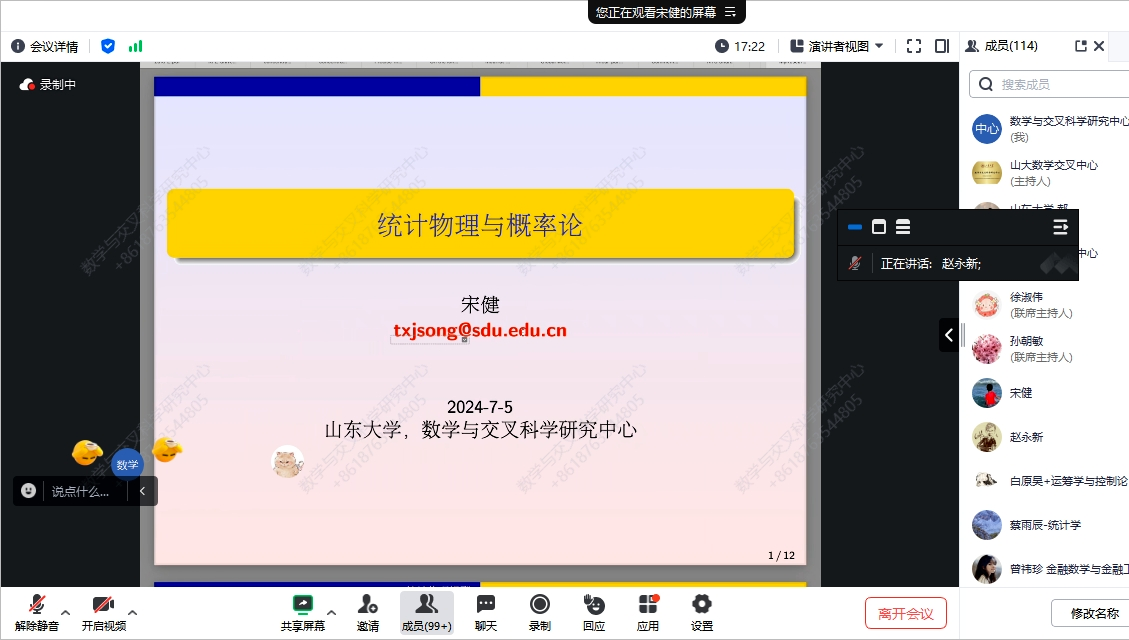Image resolution: width=1129 pixels, height=640 pixels.
Task: Click the meeting details info icon
Action: [17, 46]
